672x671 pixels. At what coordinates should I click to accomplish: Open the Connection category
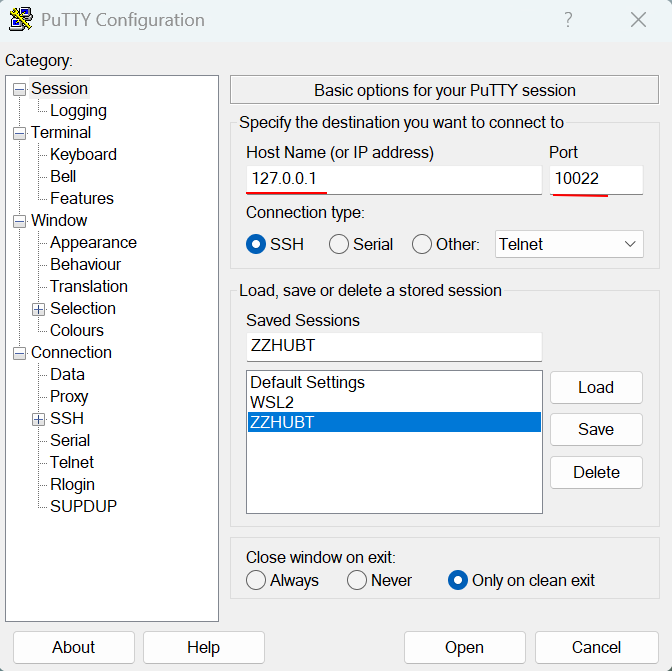click(71, 352)
